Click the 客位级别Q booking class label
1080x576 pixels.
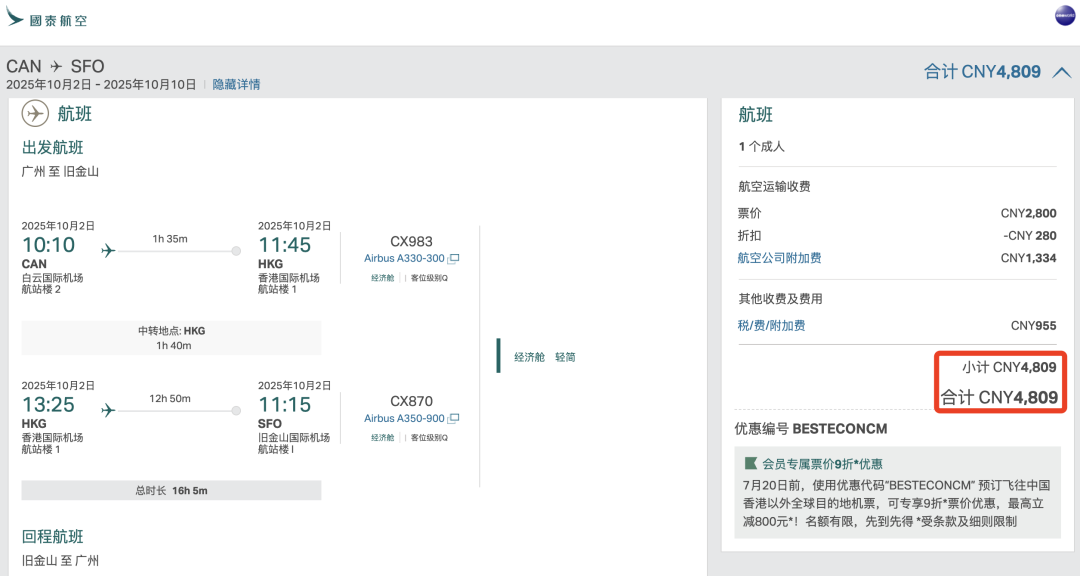427,277
